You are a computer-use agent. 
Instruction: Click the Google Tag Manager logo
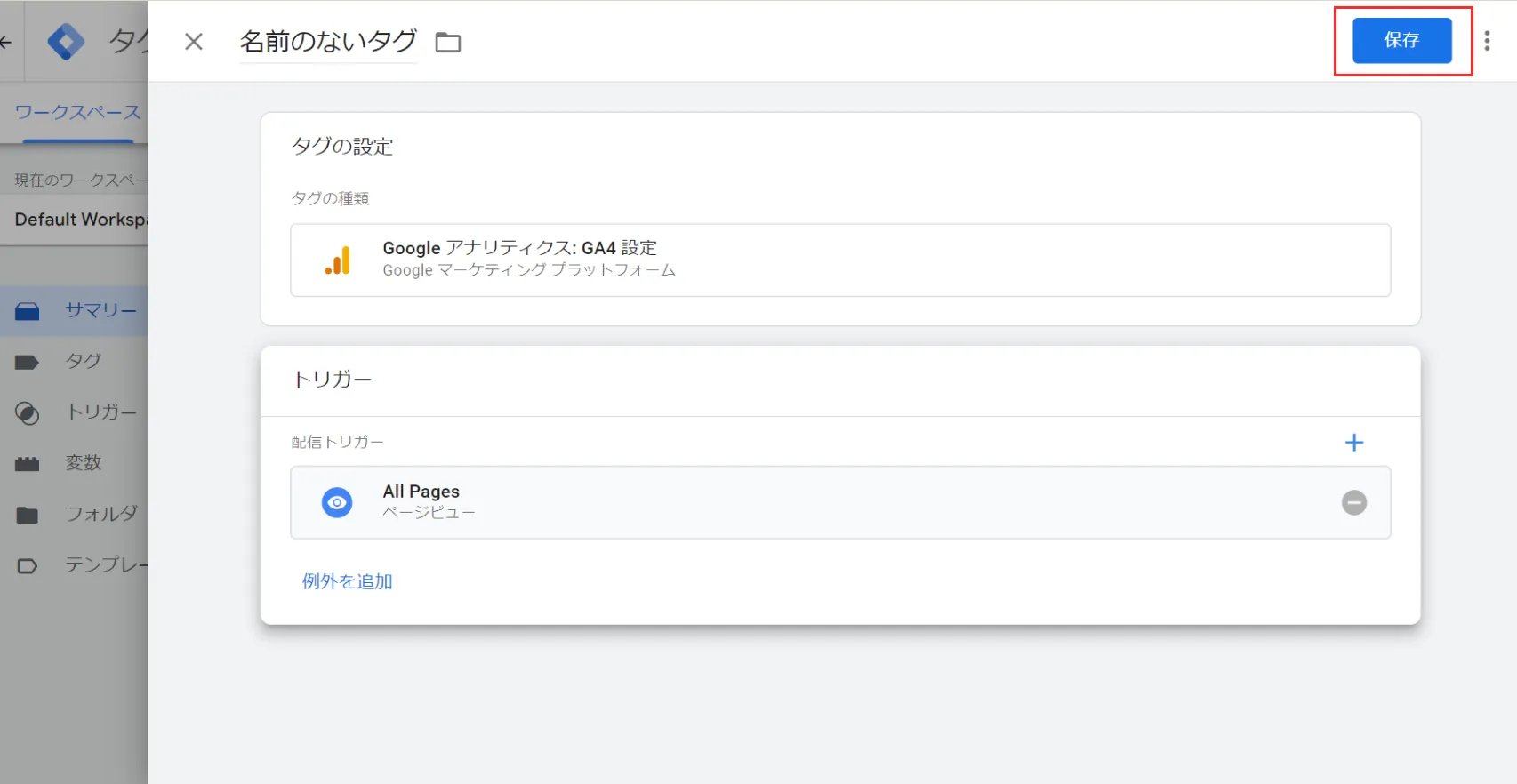tap(66, 42)
